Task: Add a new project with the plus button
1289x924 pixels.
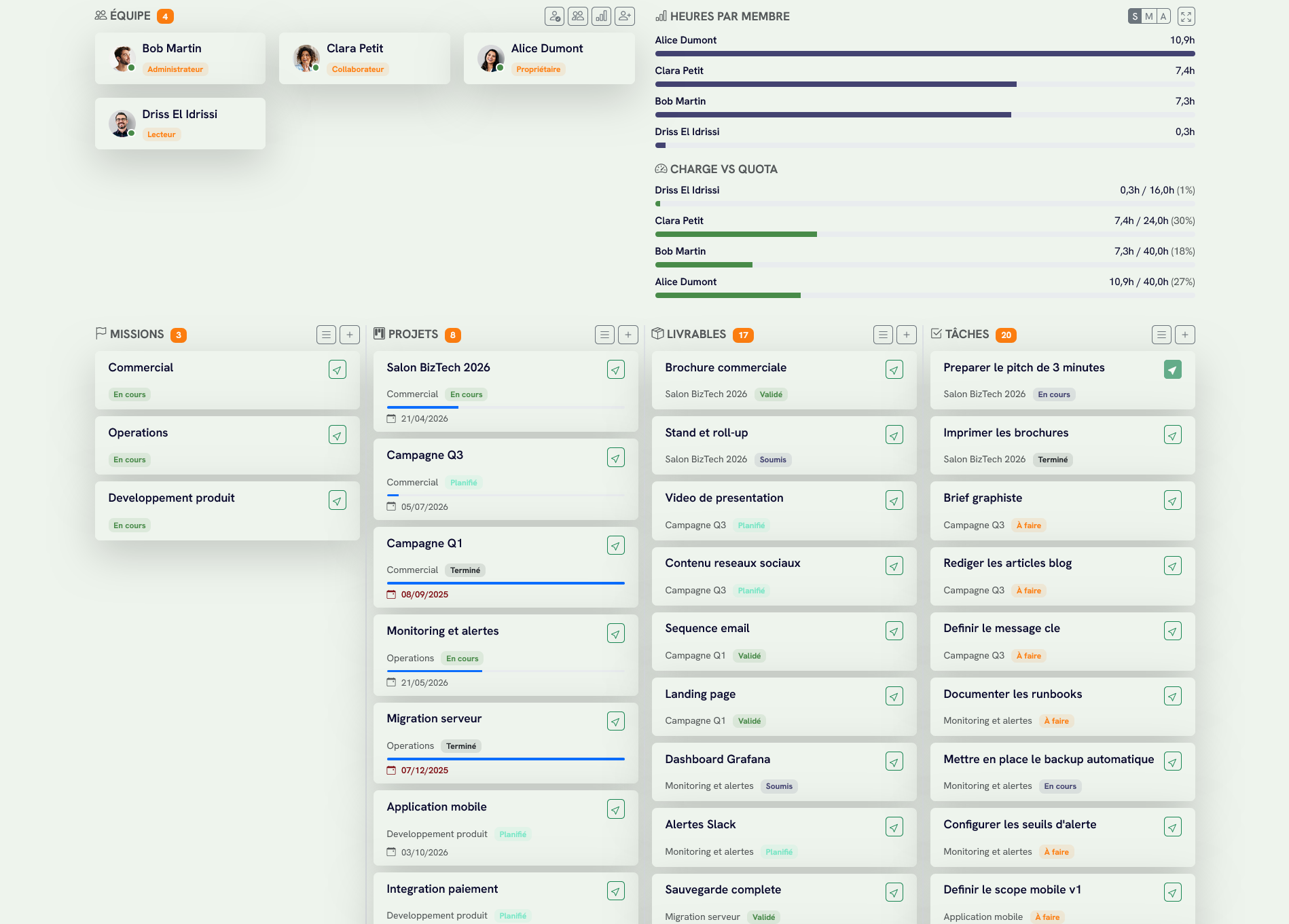Action: pyautogui.click(x=628, y=335)
